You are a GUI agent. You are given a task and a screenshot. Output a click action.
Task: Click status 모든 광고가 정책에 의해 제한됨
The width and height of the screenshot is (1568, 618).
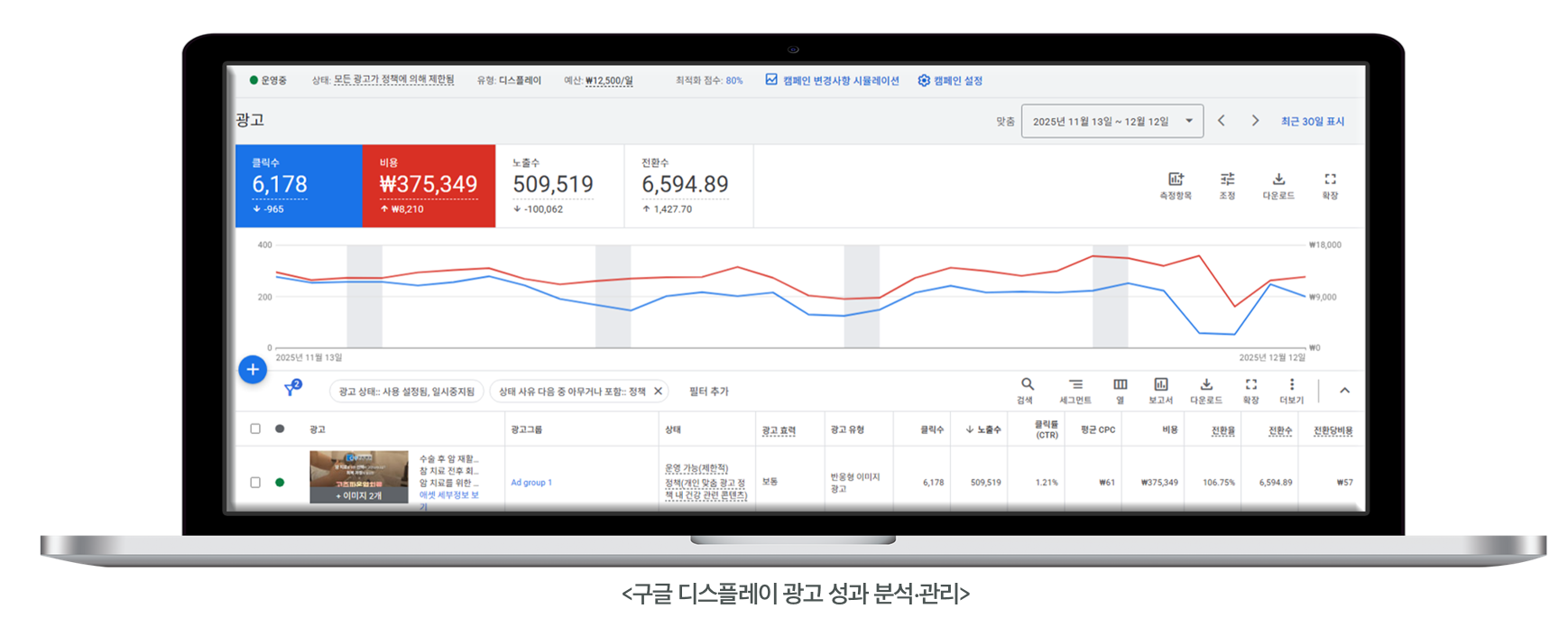point(394,79)
